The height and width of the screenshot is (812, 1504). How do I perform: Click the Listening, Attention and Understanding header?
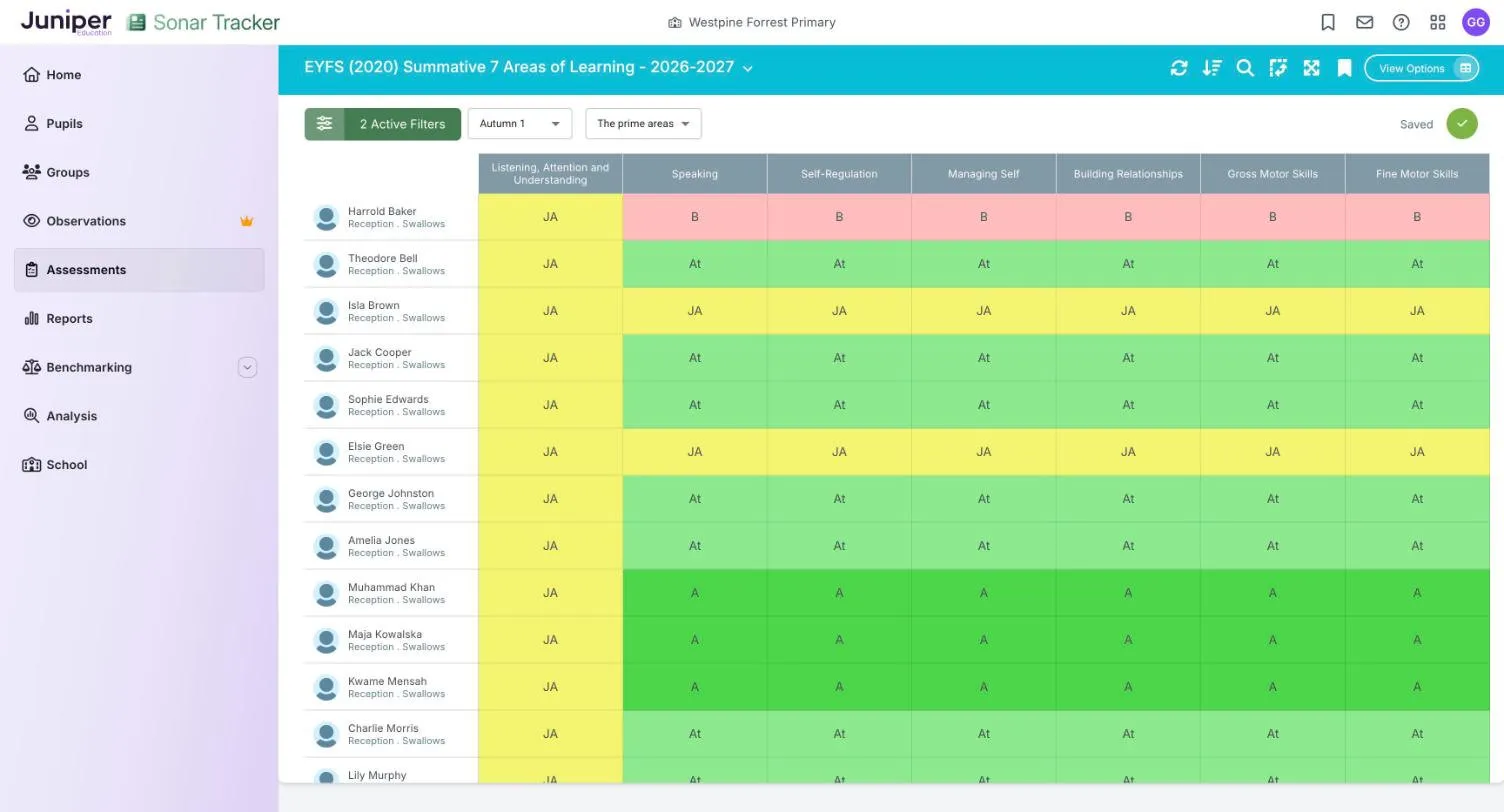point(550,174)
